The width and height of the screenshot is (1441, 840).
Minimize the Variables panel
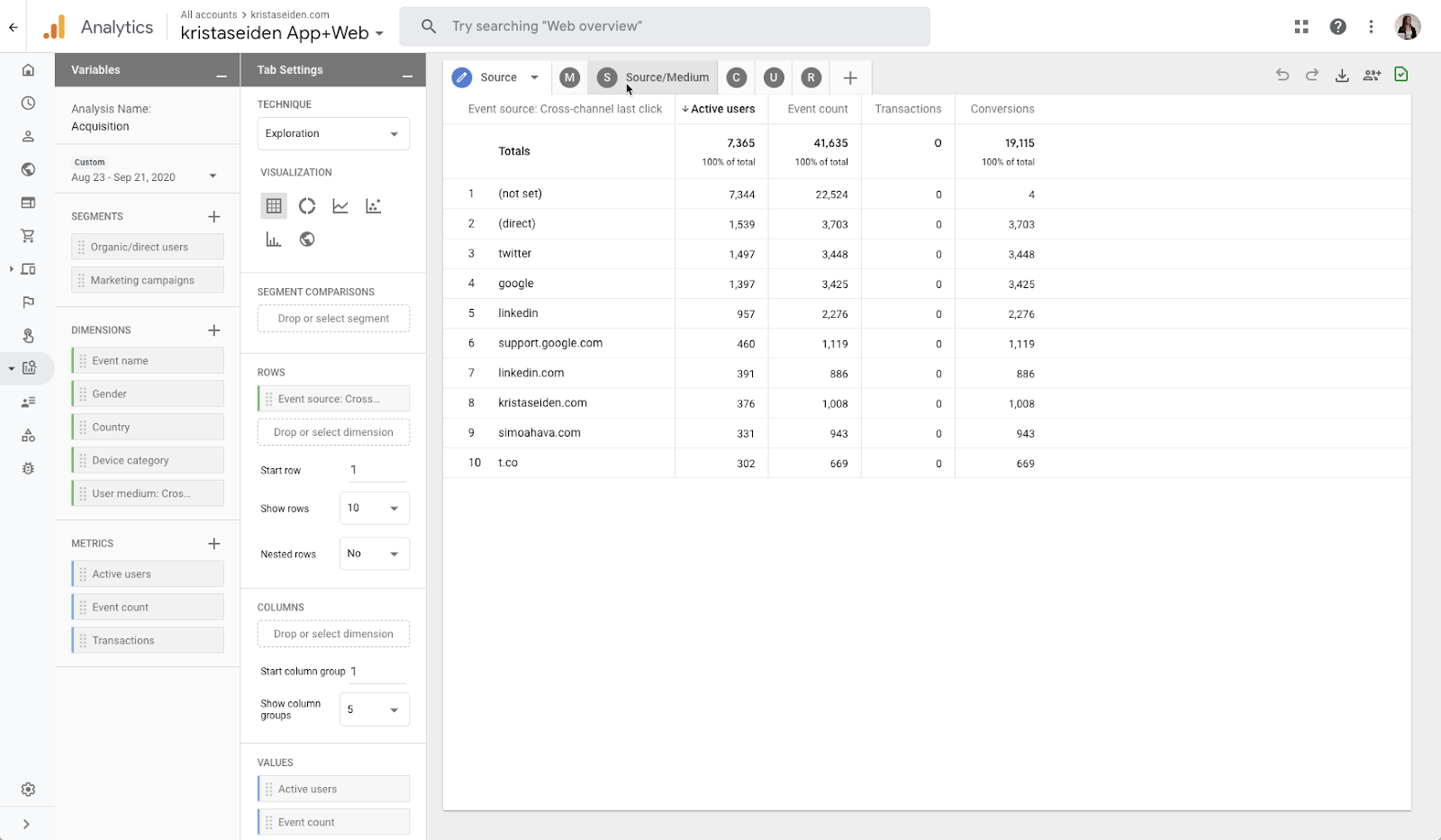tap(222, 75)
